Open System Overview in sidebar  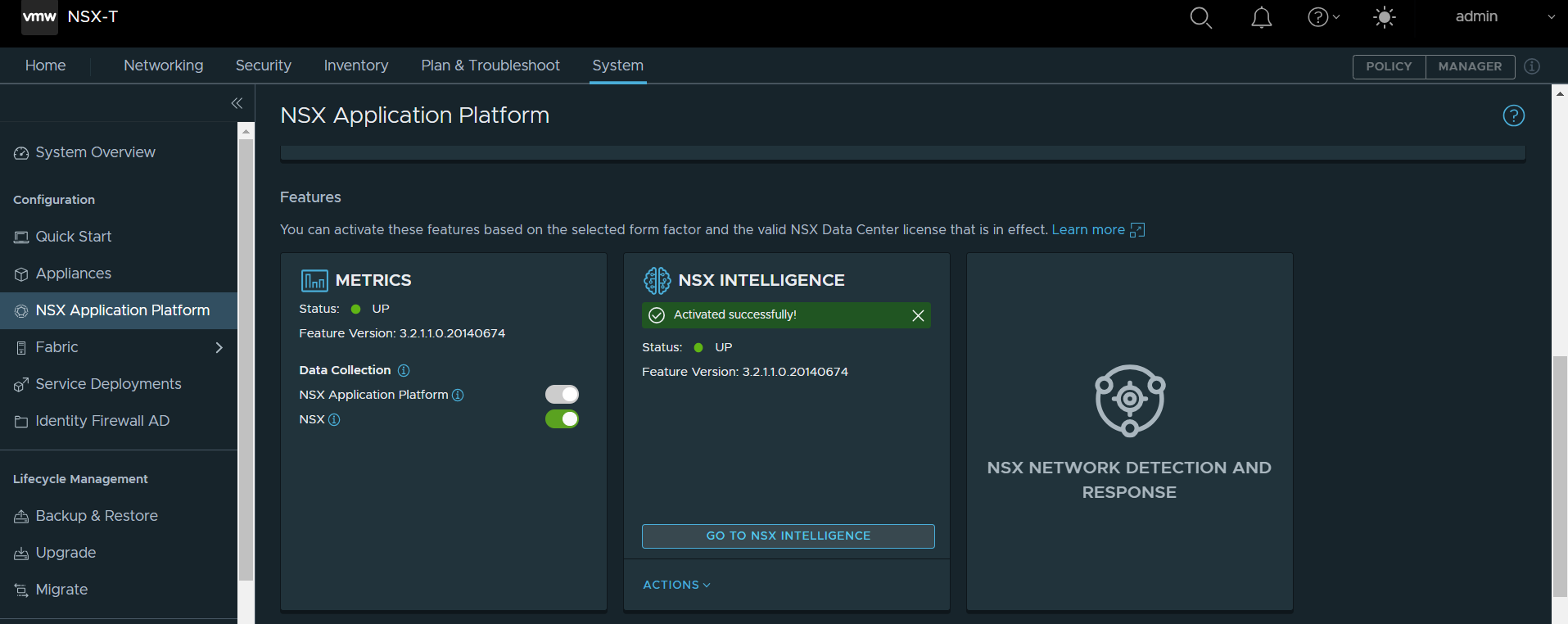[x=96, y=152]
